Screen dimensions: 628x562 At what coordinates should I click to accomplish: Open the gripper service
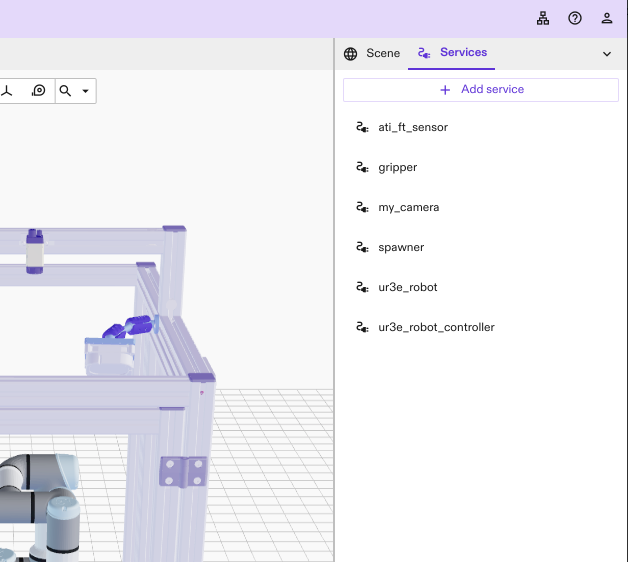click(x=397, y=167)
